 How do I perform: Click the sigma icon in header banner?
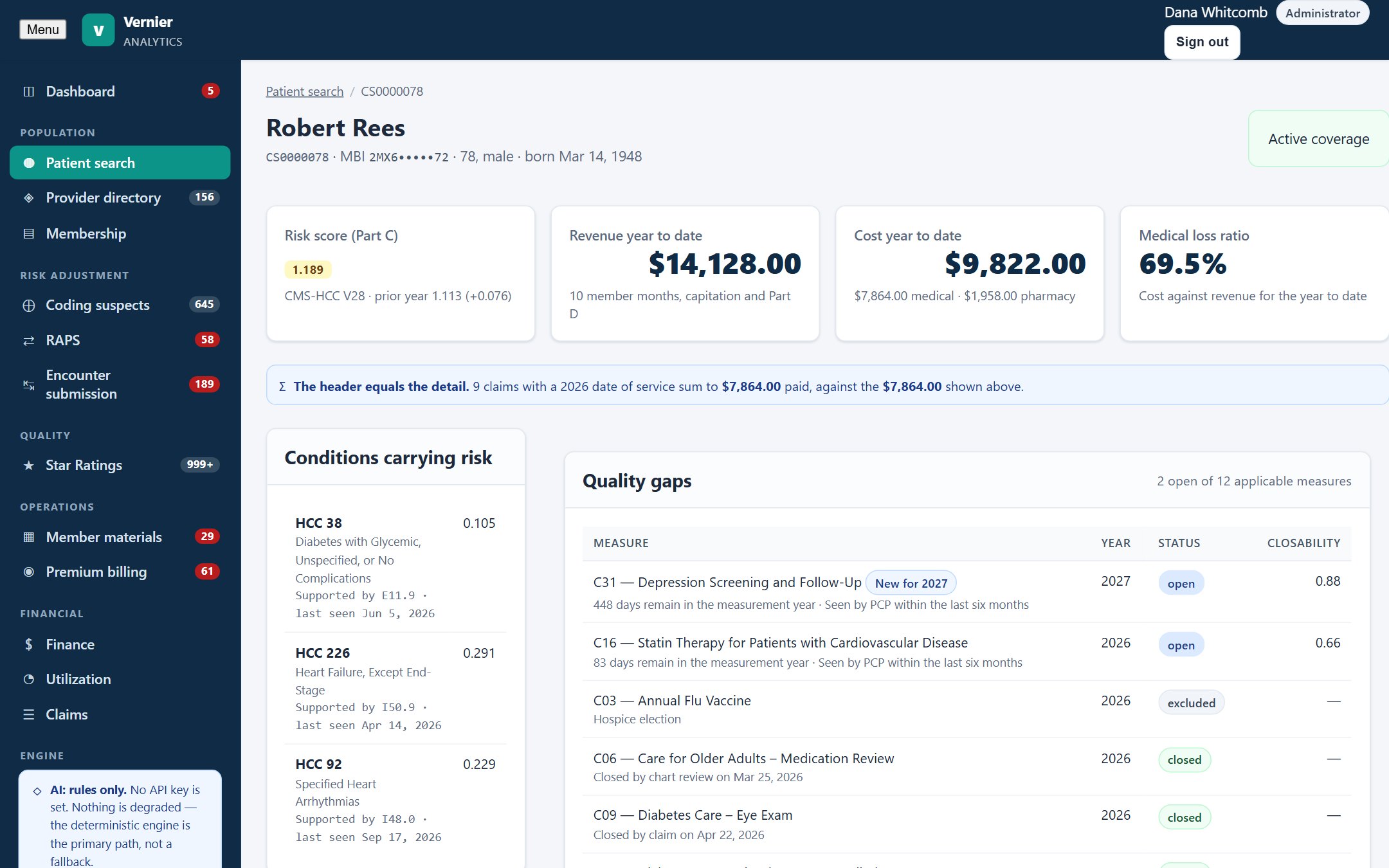click(282, 386)
